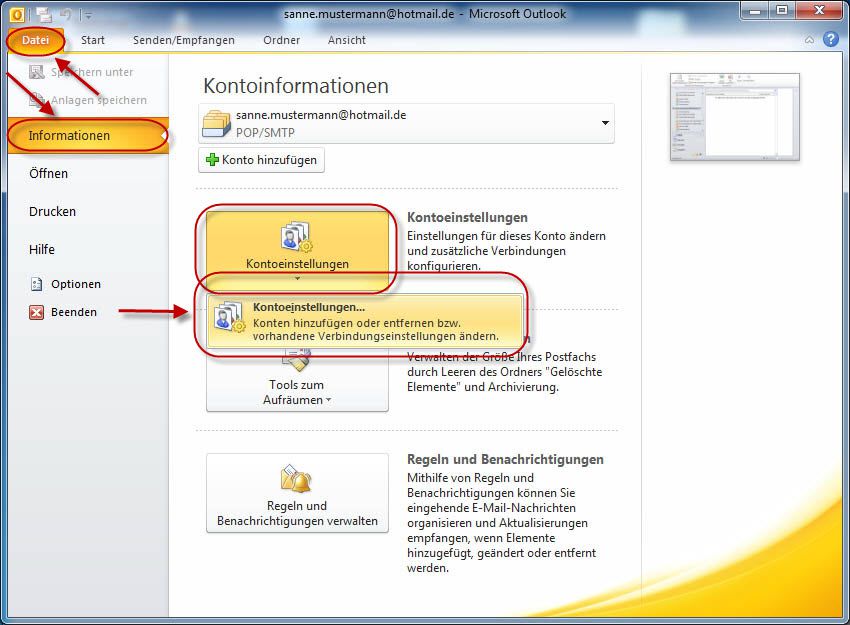The height and width of the screenshot is (625, 850).
Task: Collapse the ribbon with the chevron toggle
Action: (809, 40)
